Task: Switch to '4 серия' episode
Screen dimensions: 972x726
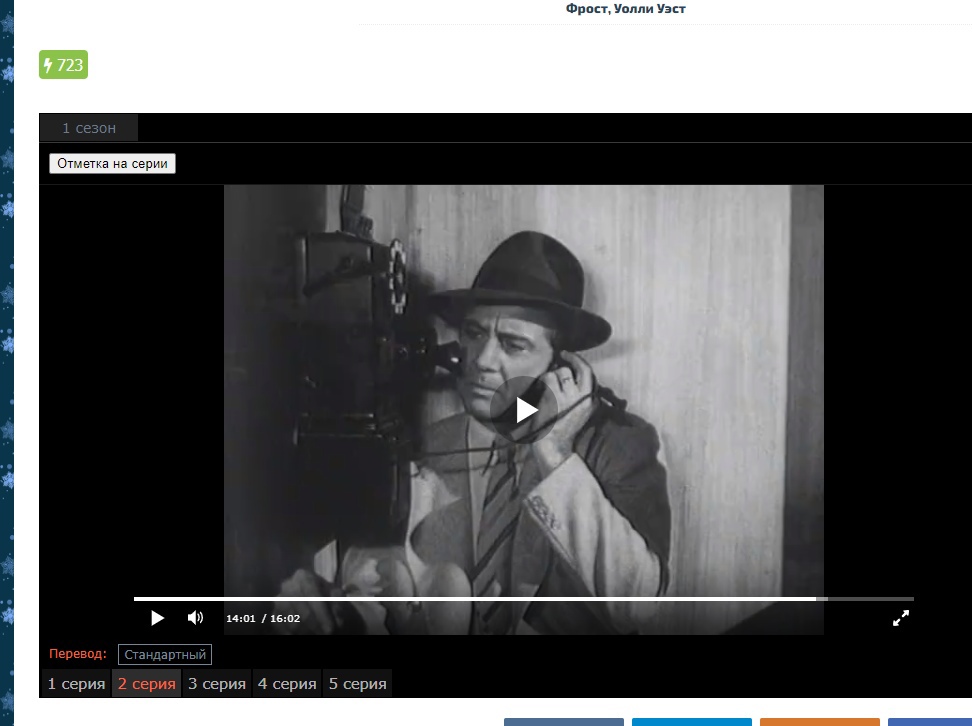Action: [x=287, y=683]
